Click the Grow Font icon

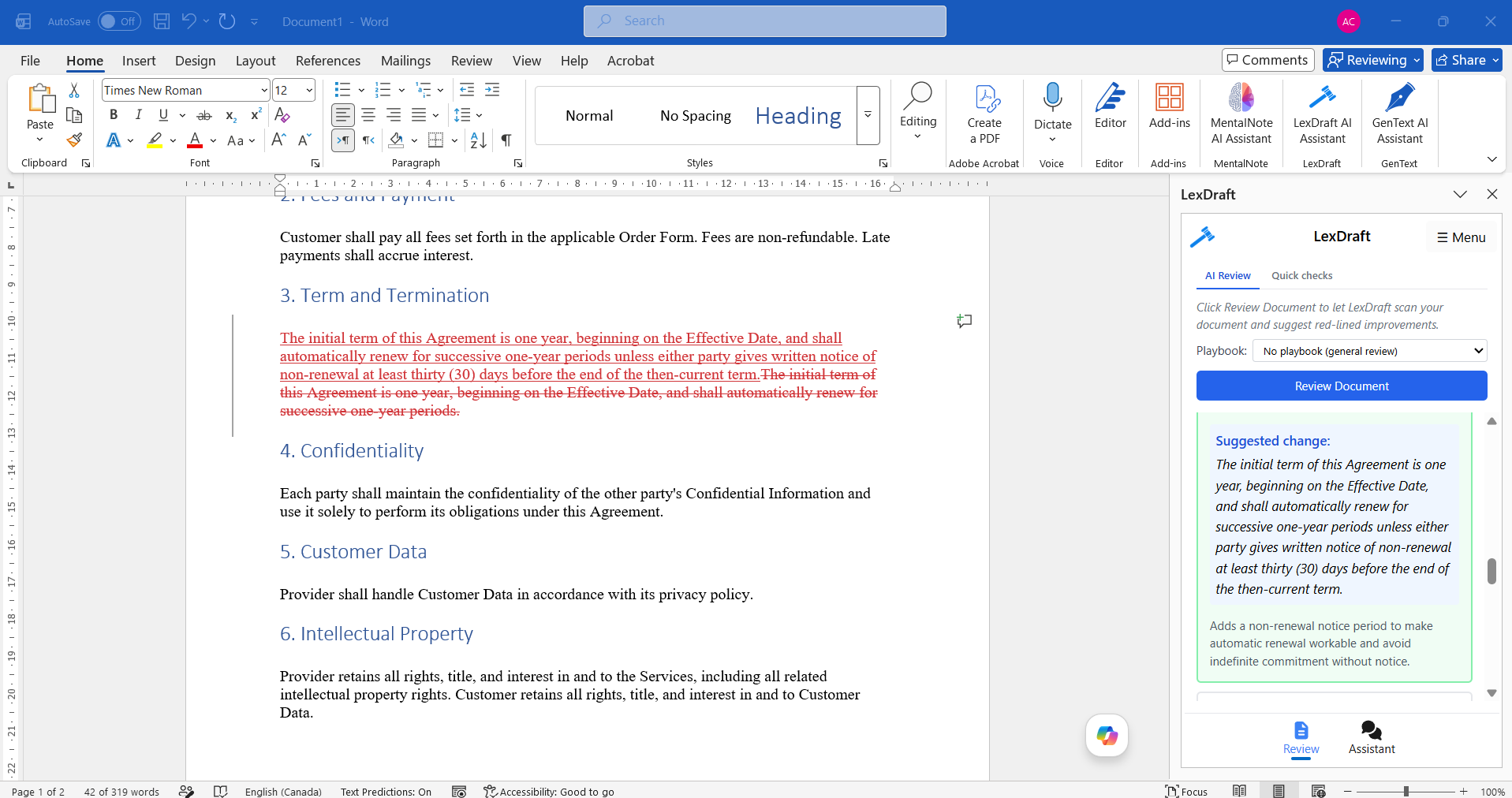tap(278, 140)
